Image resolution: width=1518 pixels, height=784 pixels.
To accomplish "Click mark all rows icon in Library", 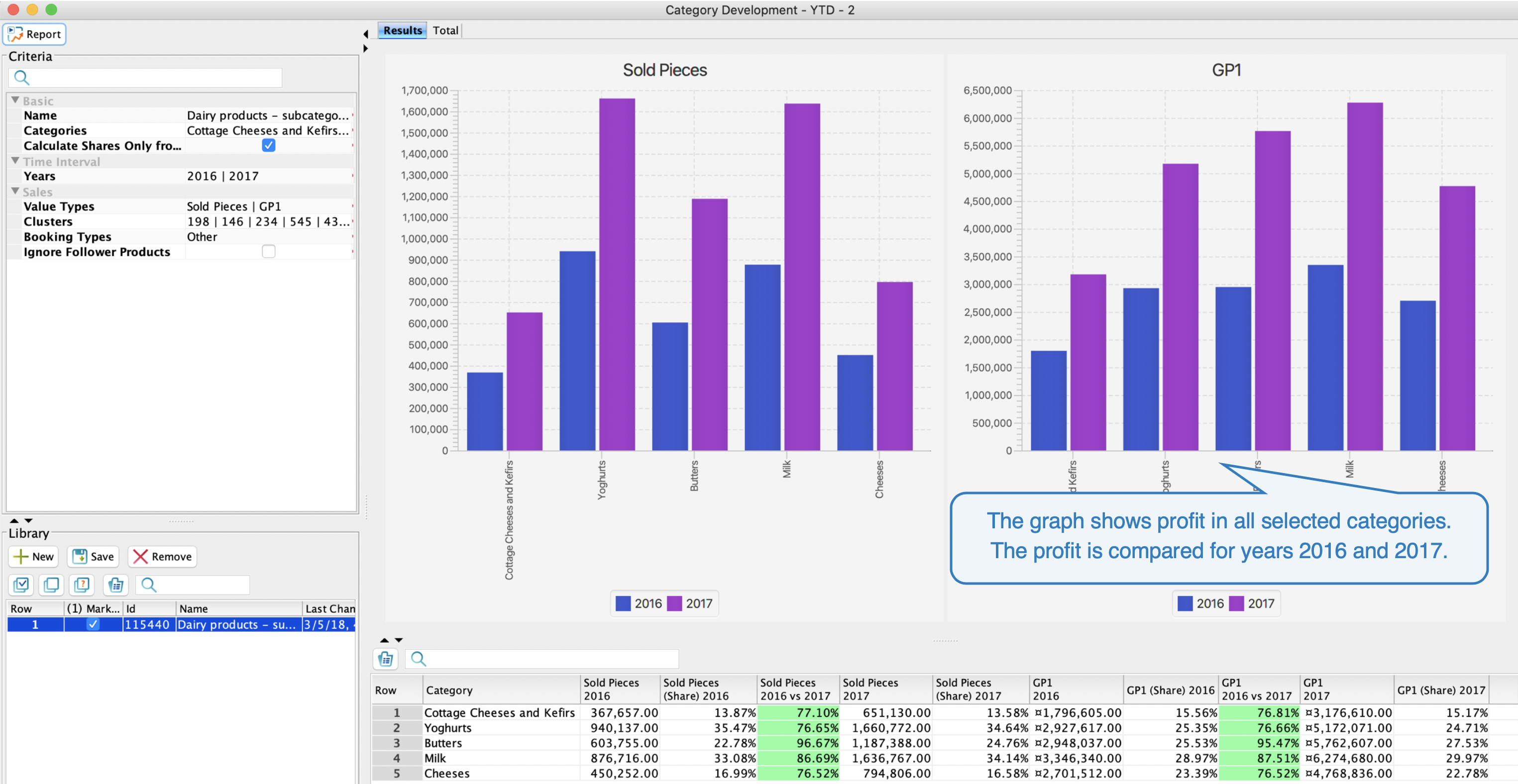I will coord(21,585).
